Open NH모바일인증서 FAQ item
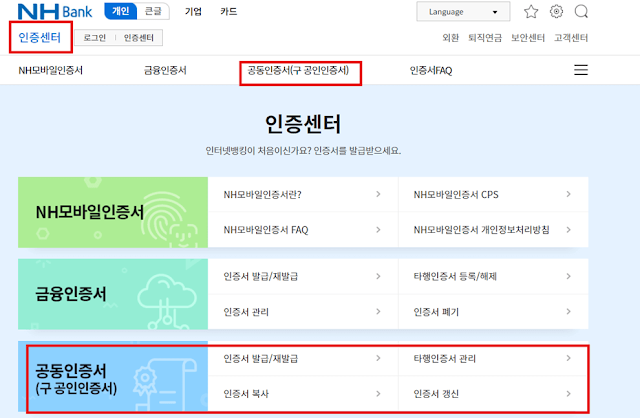640x418 pixels. (303, 230)
